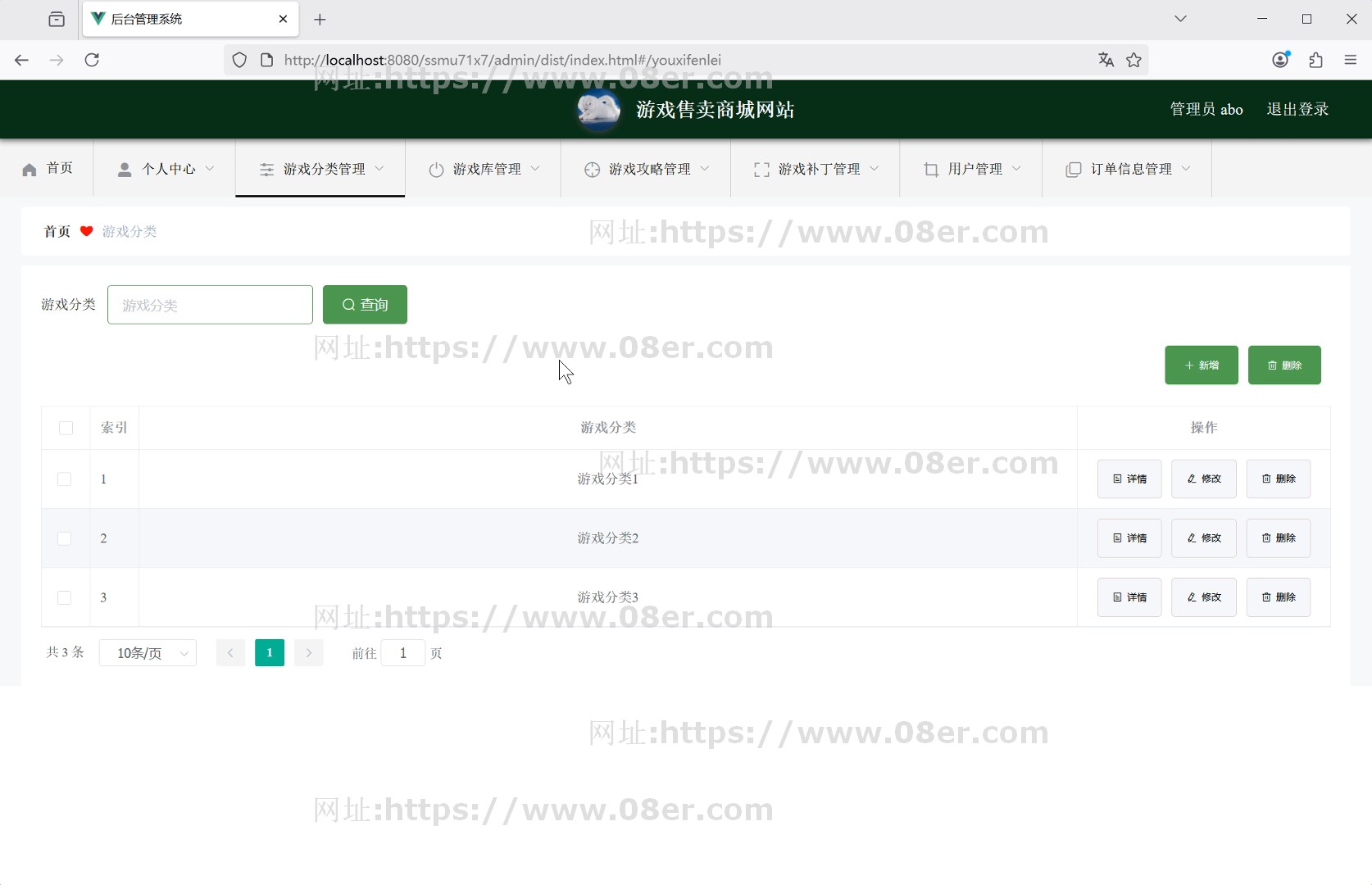Check the checkbox for row index 3
1372x885 pixels.
(64, 597)
